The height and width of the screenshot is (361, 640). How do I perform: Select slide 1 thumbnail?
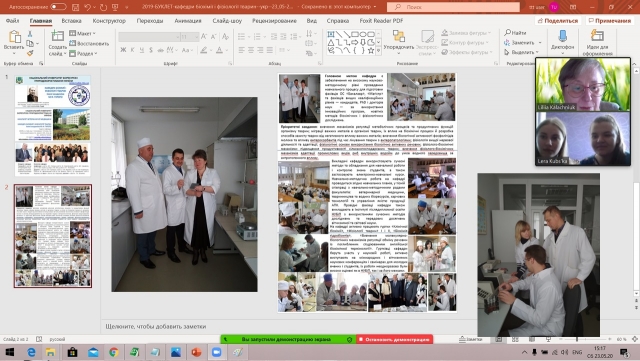pos(53,126)
